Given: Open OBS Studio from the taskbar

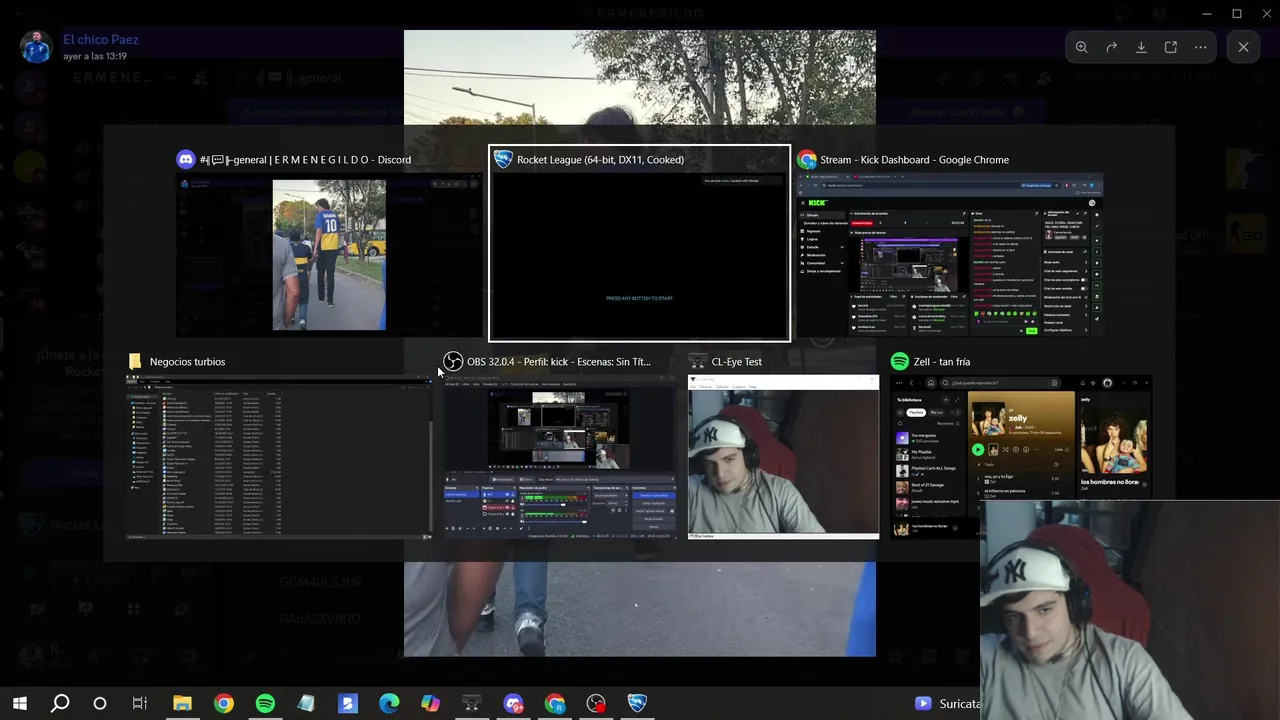Looking at the screenshot, I should [596, 704].
